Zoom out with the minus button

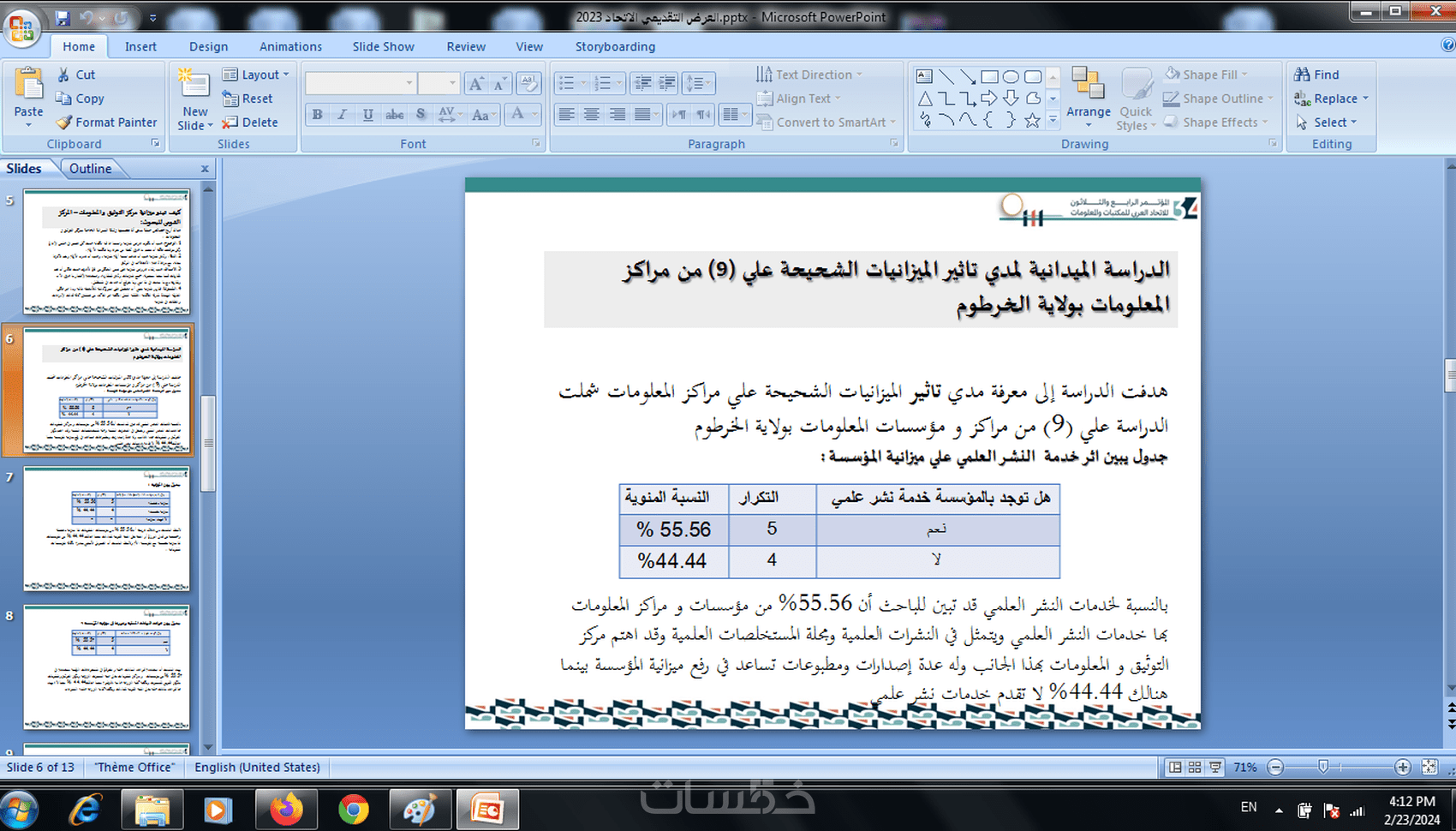(1276, 768)
